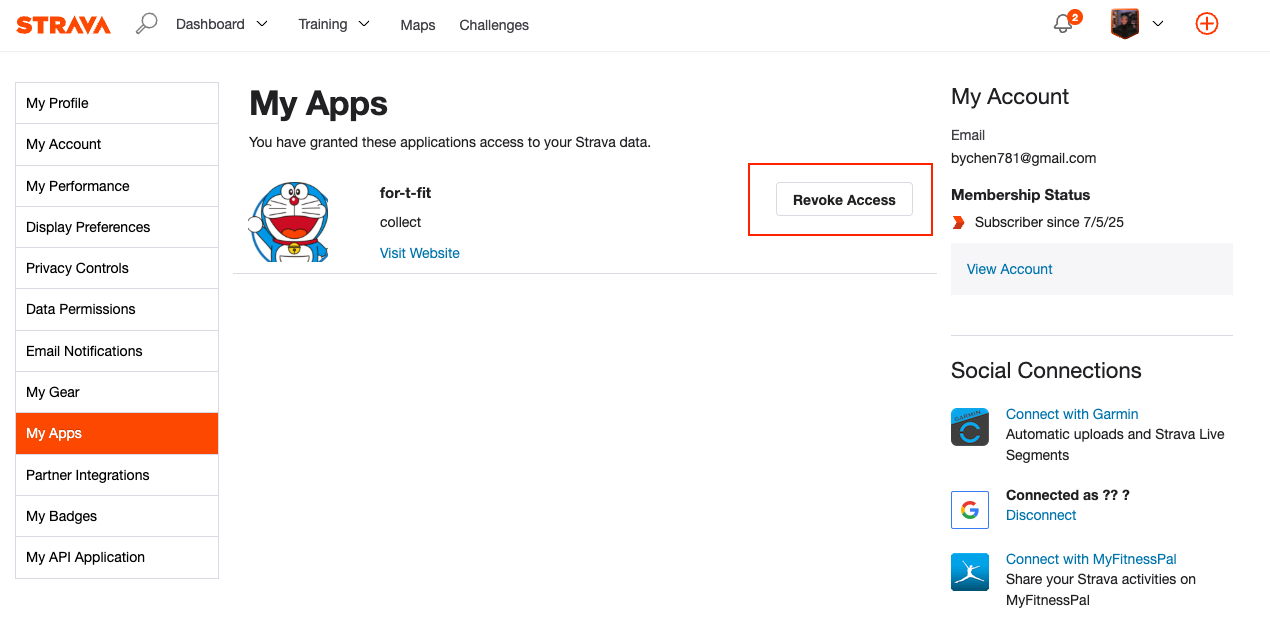Click Connect with Garmin link
The image size is (1270, 642).
click(1072, 414)
